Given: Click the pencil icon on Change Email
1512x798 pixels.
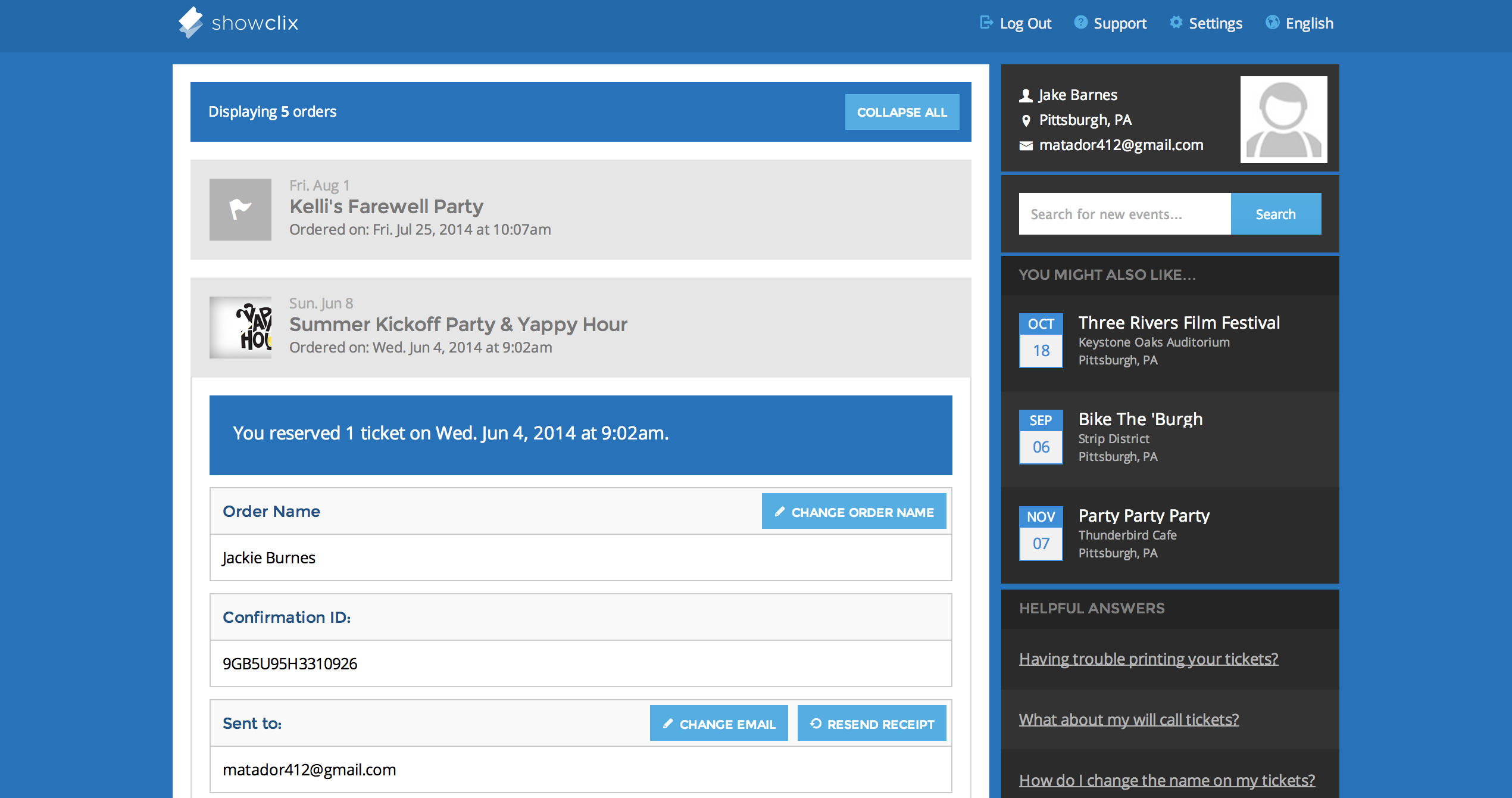Looking at the screenshot, I should pos(669,724).
